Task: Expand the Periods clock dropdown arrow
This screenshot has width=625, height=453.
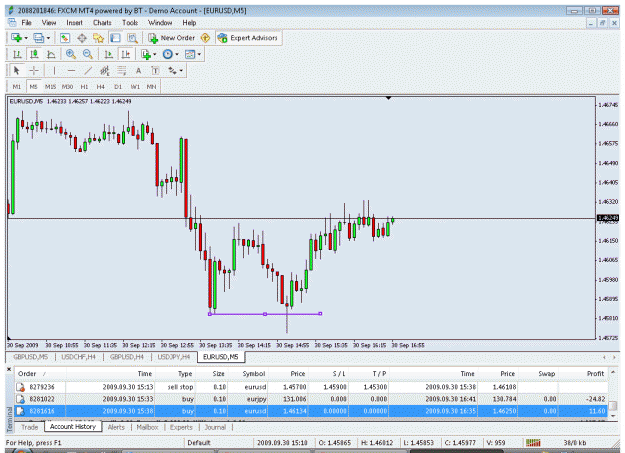Action: pos(177,55)
